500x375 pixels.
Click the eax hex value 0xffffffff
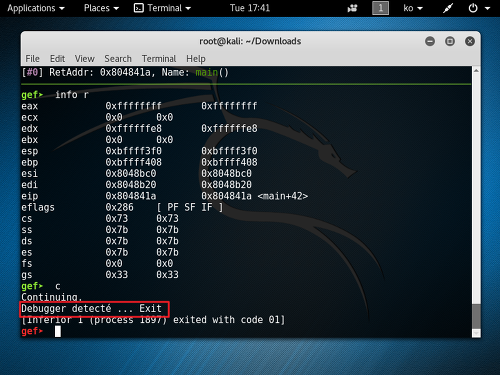point(133,106)
